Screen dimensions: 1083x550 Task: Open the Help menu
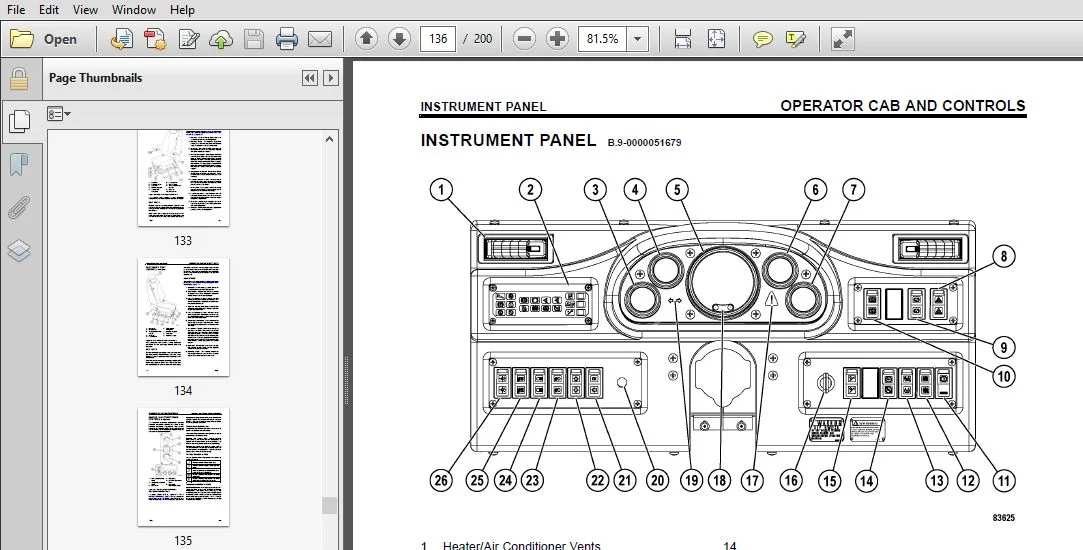[x=182, y=10]
